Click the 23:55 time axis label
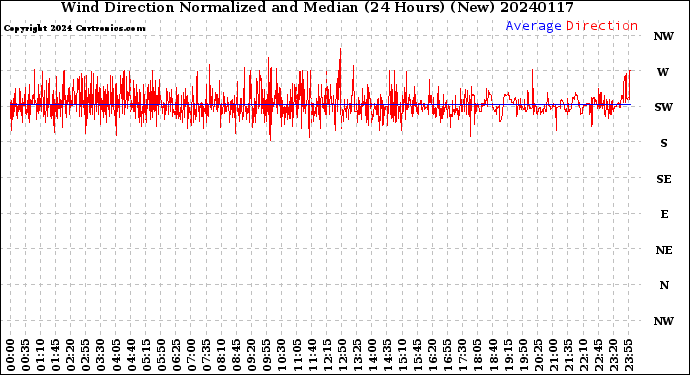 (x=628, y=355)
